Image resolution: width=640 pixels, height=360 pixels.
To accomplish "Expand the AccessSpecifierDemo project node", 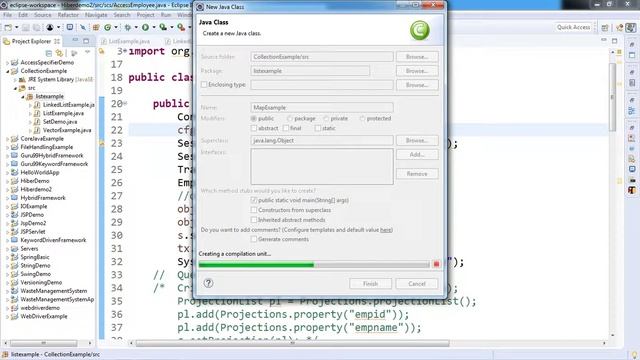I will pos(7,62).
